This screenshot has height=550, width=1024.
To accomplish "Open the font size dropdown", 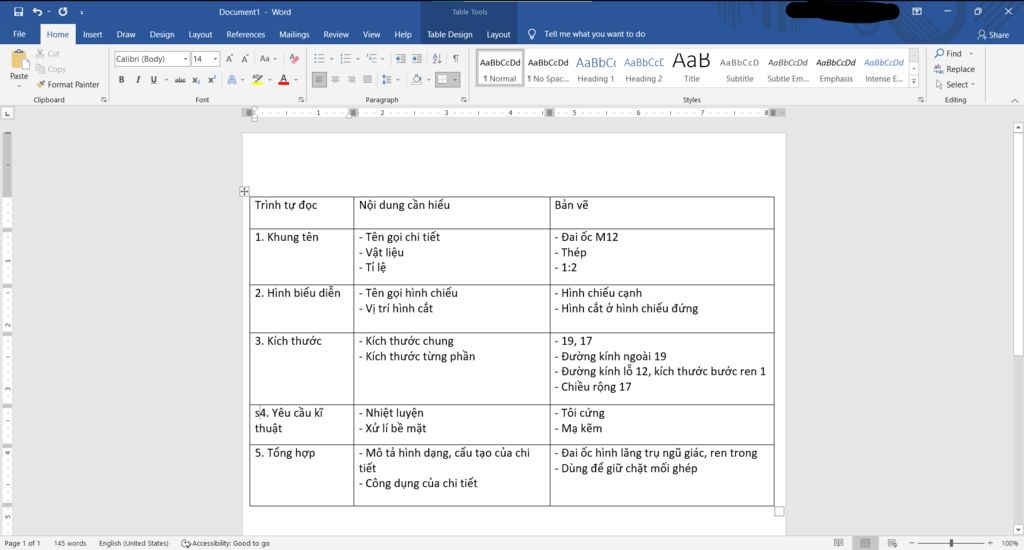I will coord(215,59).
